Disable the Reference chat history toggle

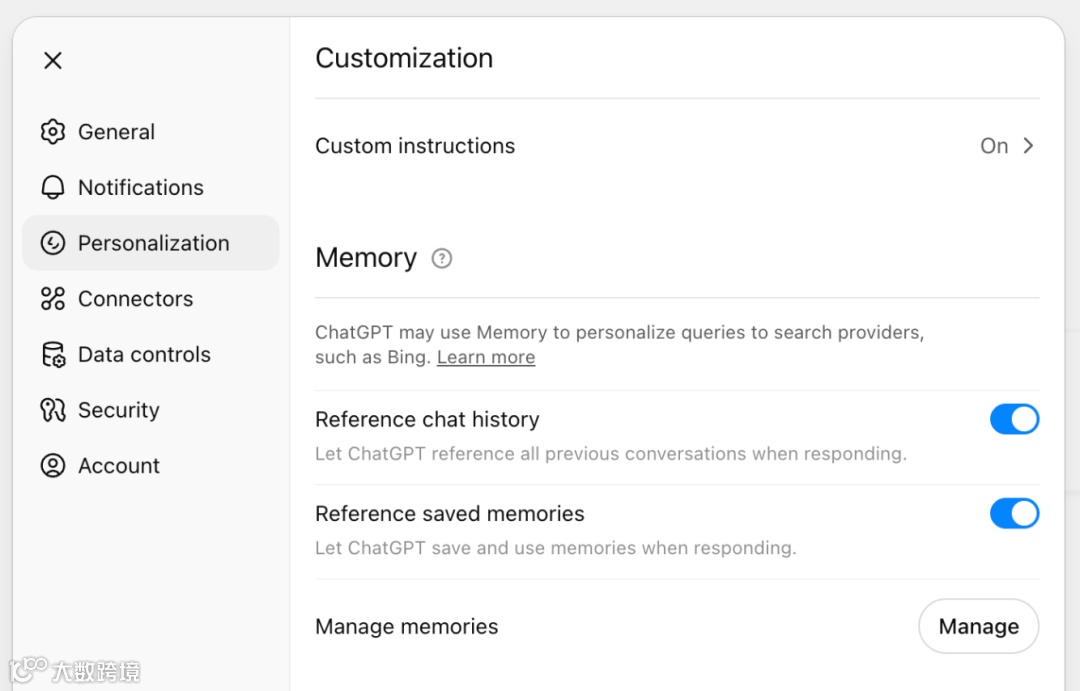[x=1014, y=419]
